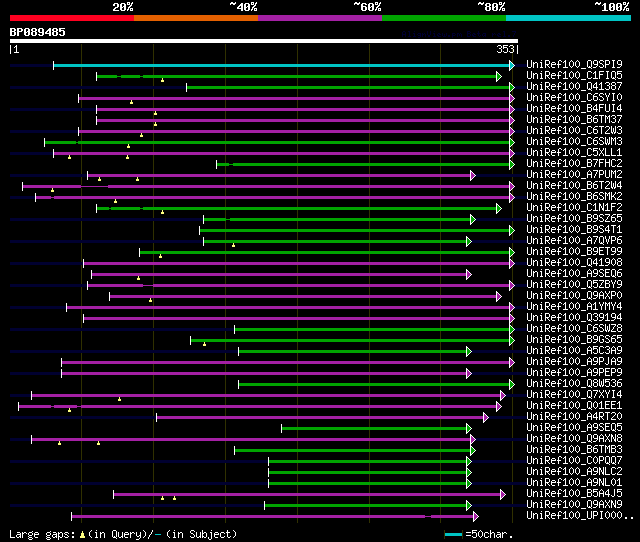Click the UniRef100_C6SWM3 label

point(574,142)
